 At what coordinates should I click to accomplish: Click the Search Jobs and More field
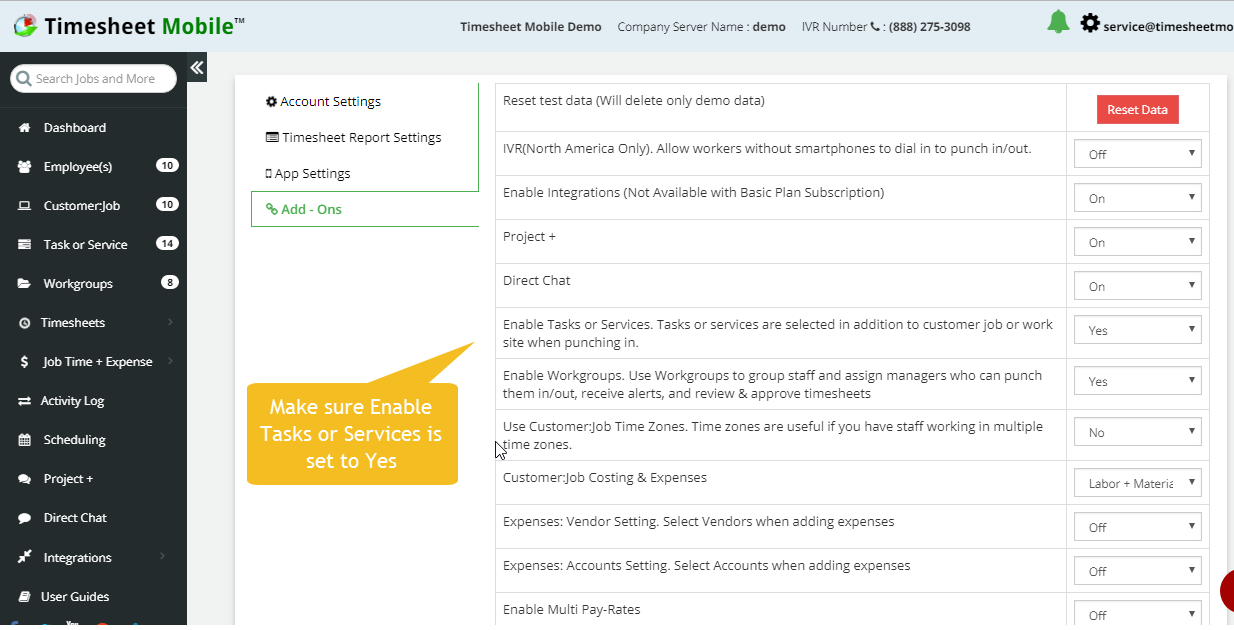[93, 79]
